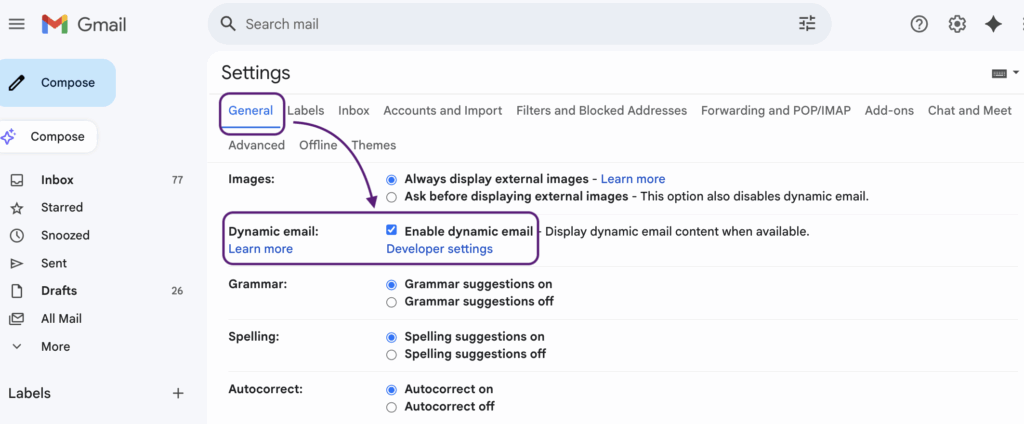Select Spelling suggestions off
This screenshot has height=424, width=1024.
click(392, 355)
